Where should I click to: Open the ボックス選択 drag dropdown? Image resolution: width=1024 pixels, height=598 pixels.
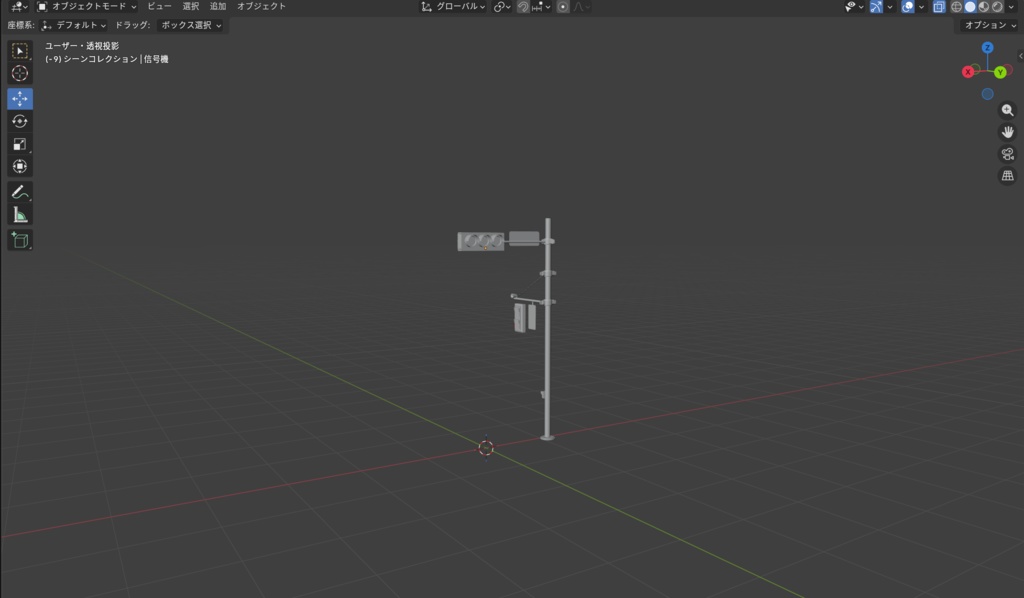191,25
